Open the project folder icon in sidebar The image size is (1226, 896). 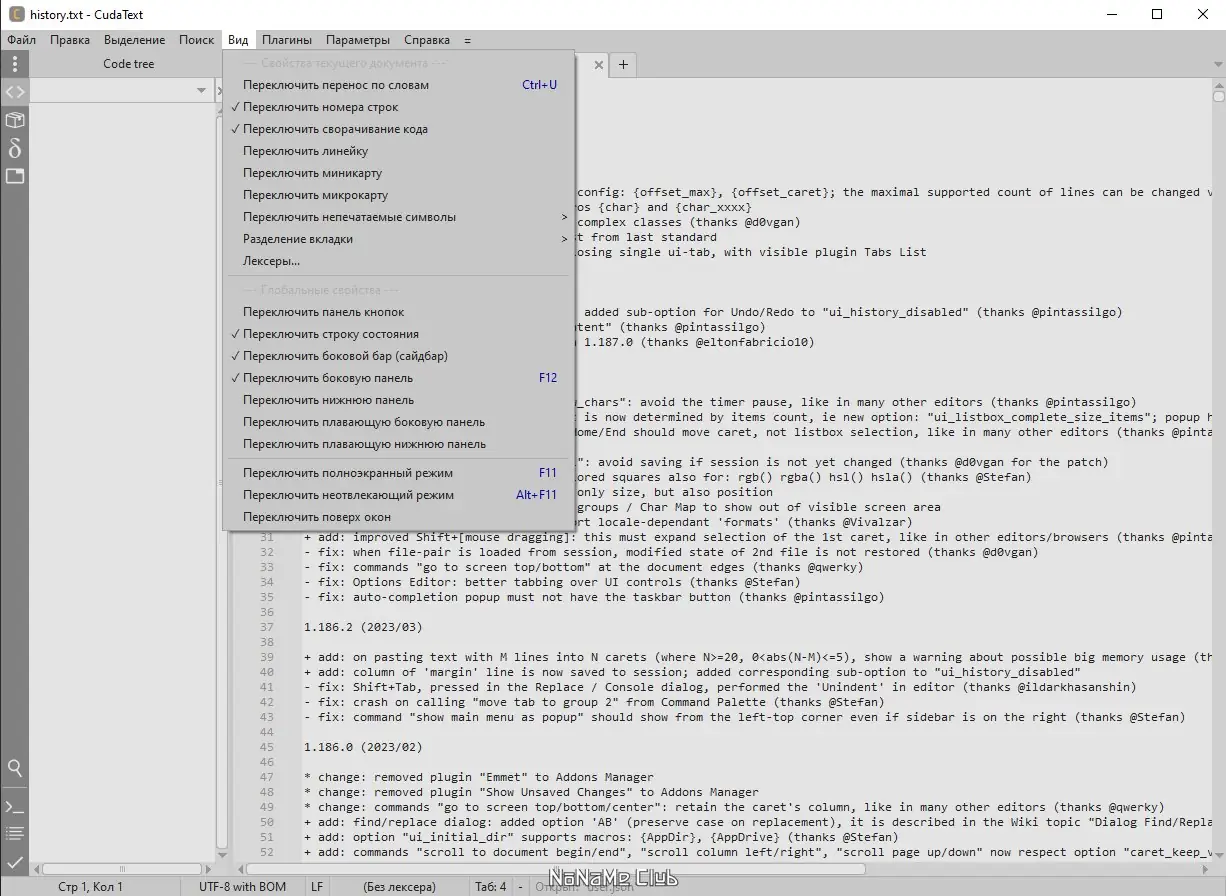15,176
